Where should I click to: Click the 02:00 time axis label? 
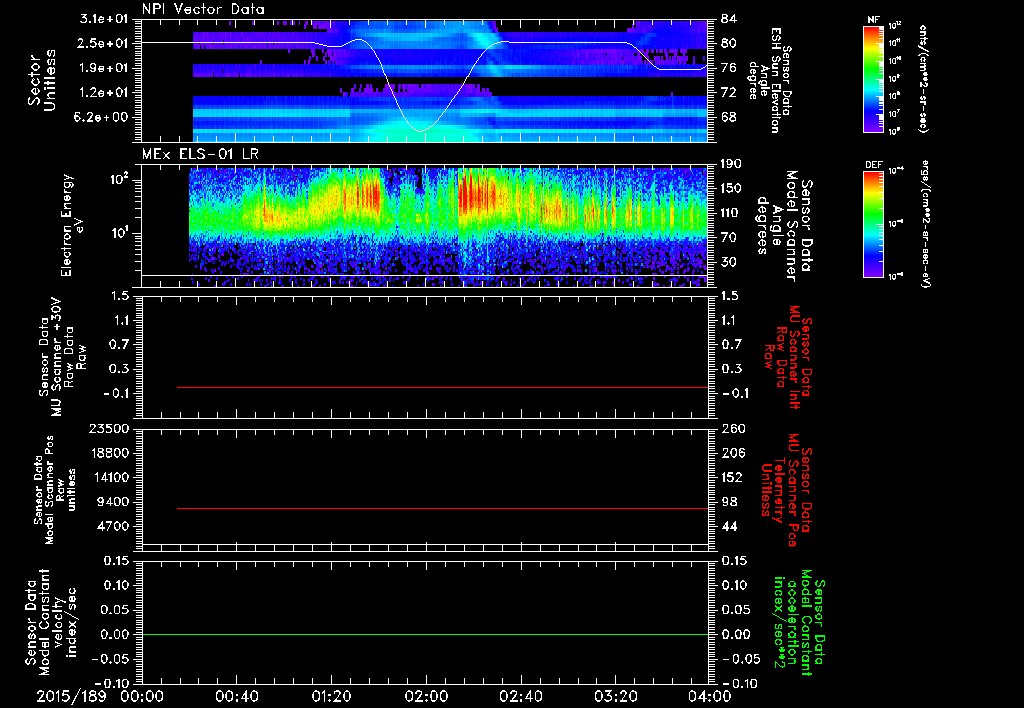[x=426, y=696]
